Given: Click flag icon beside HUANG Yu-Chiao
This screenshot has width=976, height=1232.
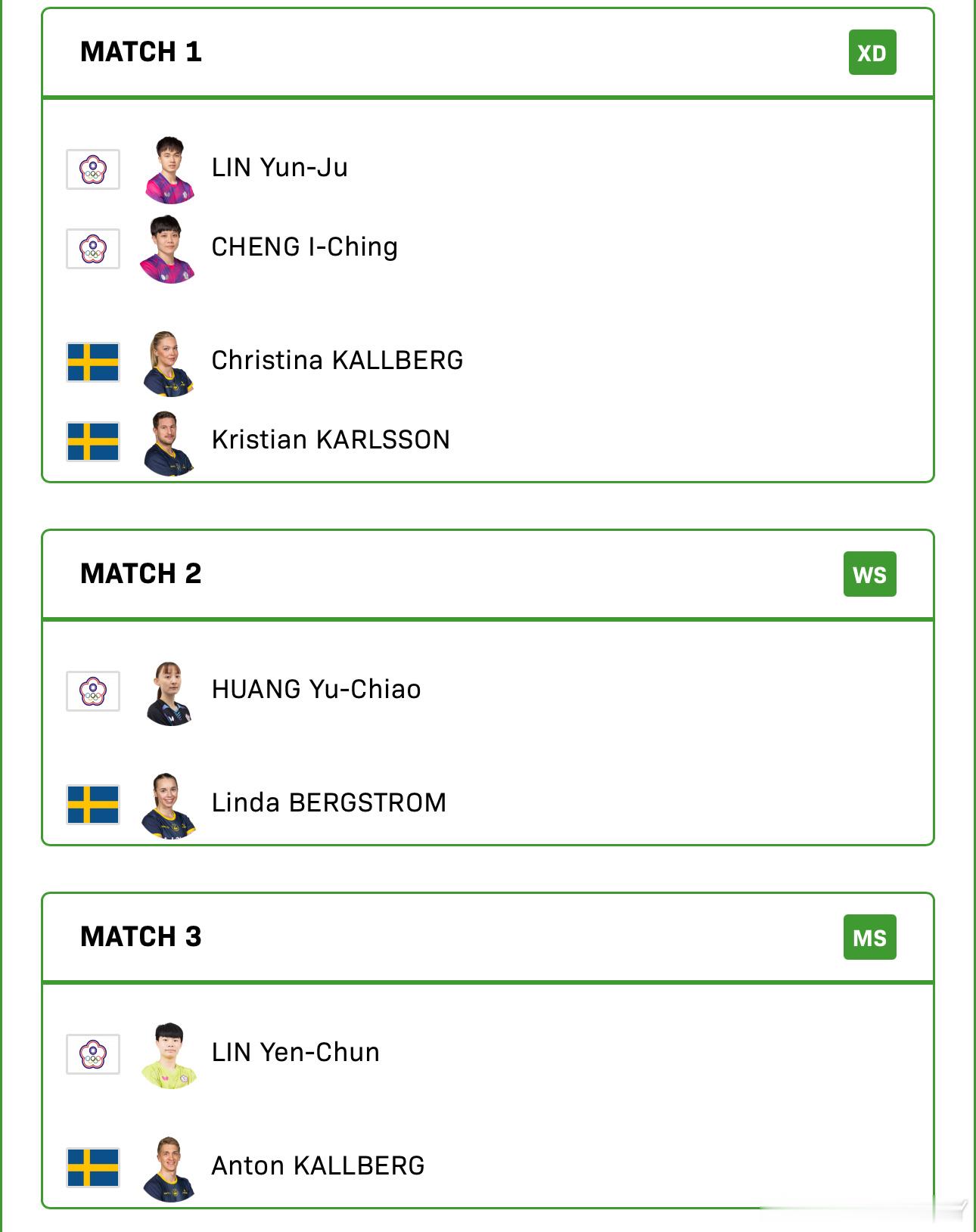Looking at the screenshot, I should click(x=93, y=691).
